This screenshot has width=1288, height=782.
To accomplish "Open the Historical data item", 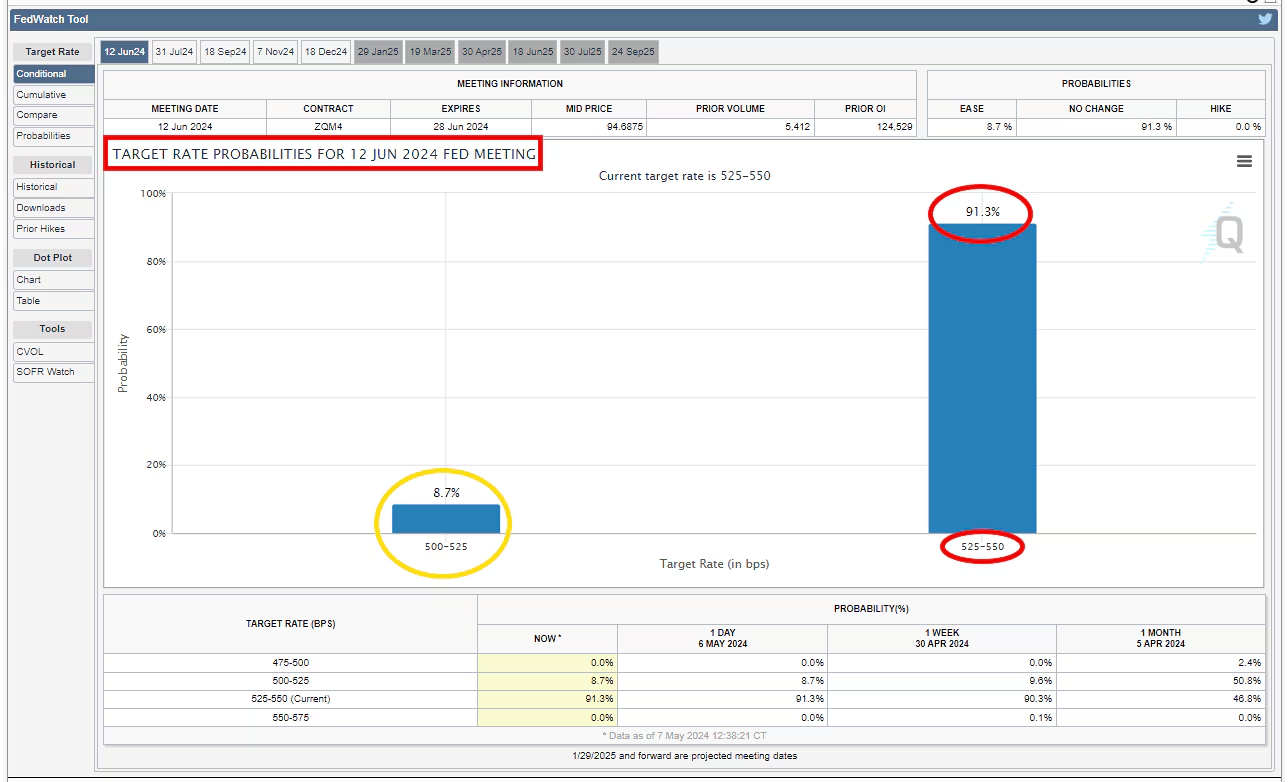I will point(54,187).
